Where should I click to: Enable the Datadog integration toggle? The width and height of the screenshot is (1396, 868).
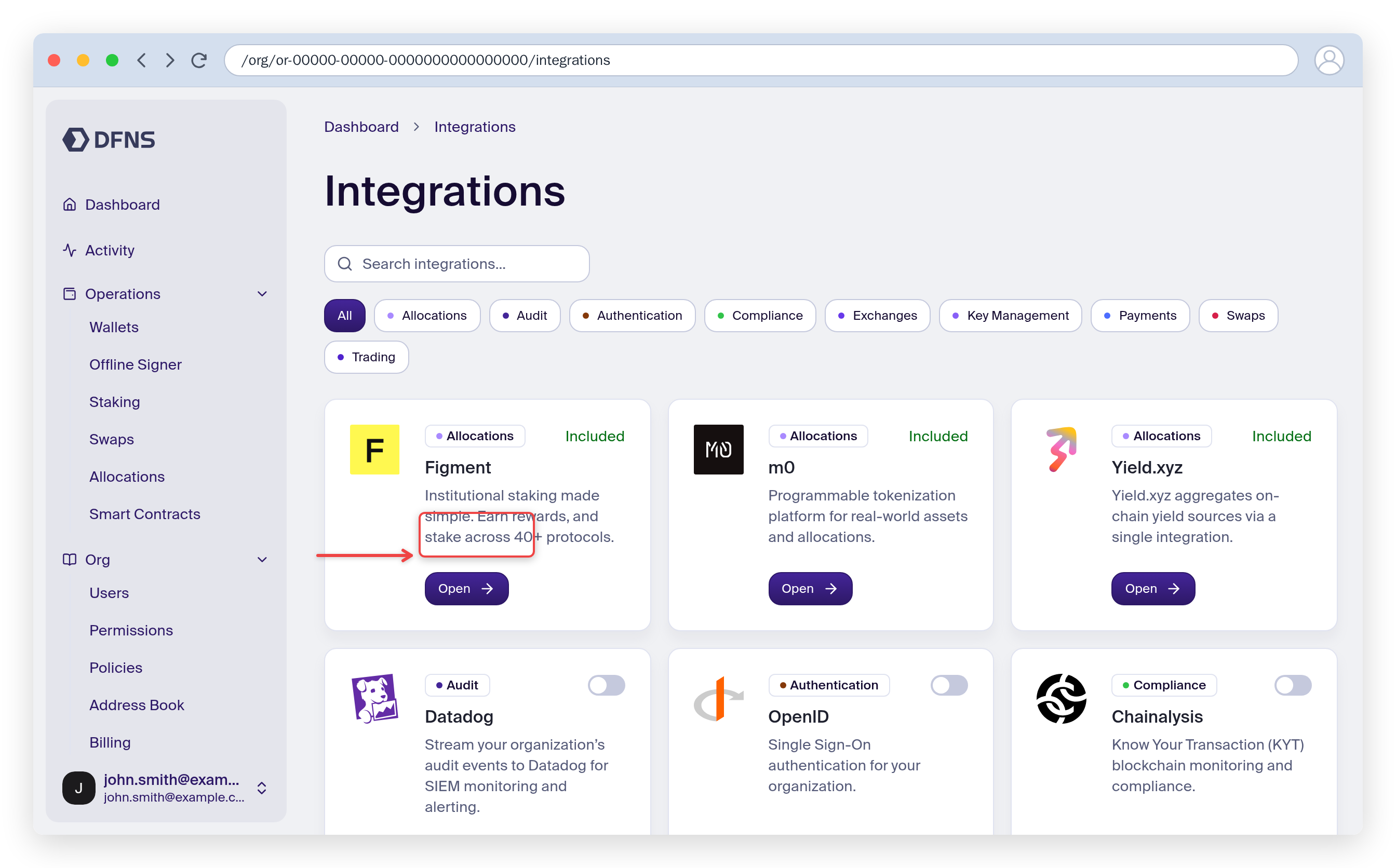pos(607,685)
